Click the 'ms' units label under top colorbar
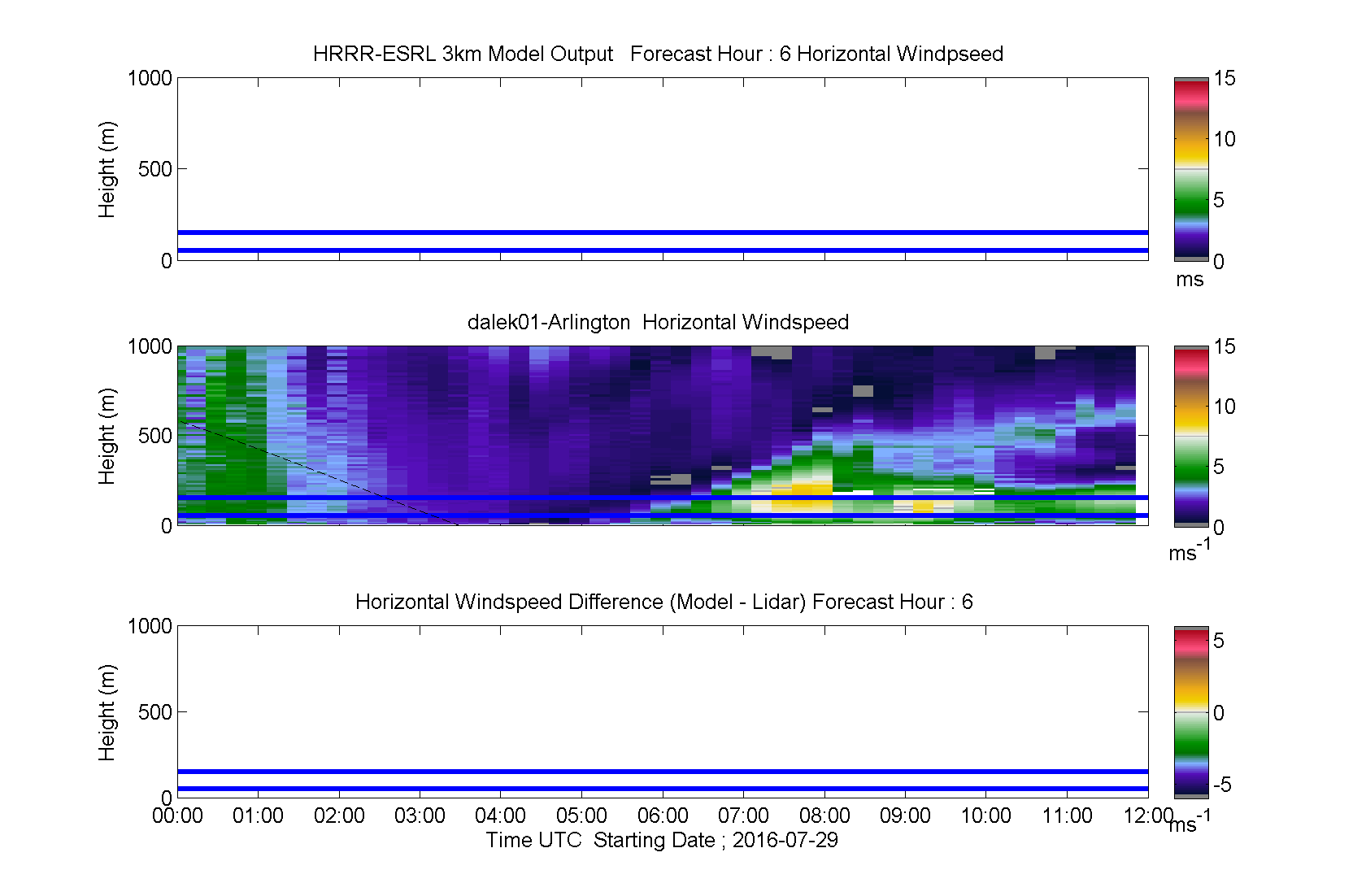Viewport: 1366px width, 896px height. click(1190, 280)
